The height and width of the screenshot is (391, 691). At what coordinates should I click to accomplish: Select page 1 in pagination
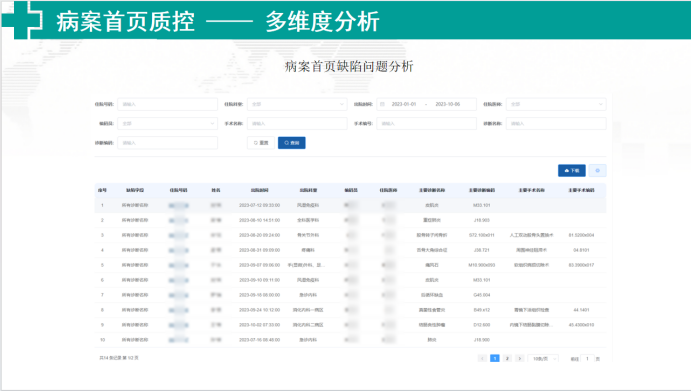tap(495, 358)
